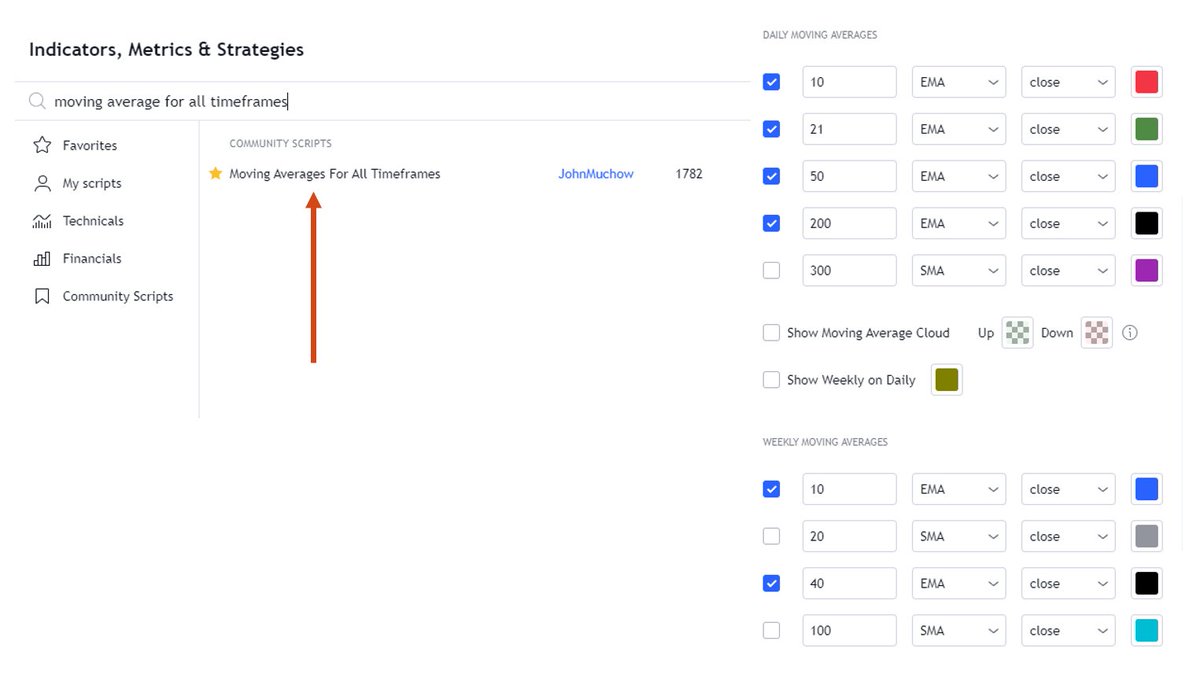
Task: Open the green color swatch for daily 21
Action: click(1147, 129)
